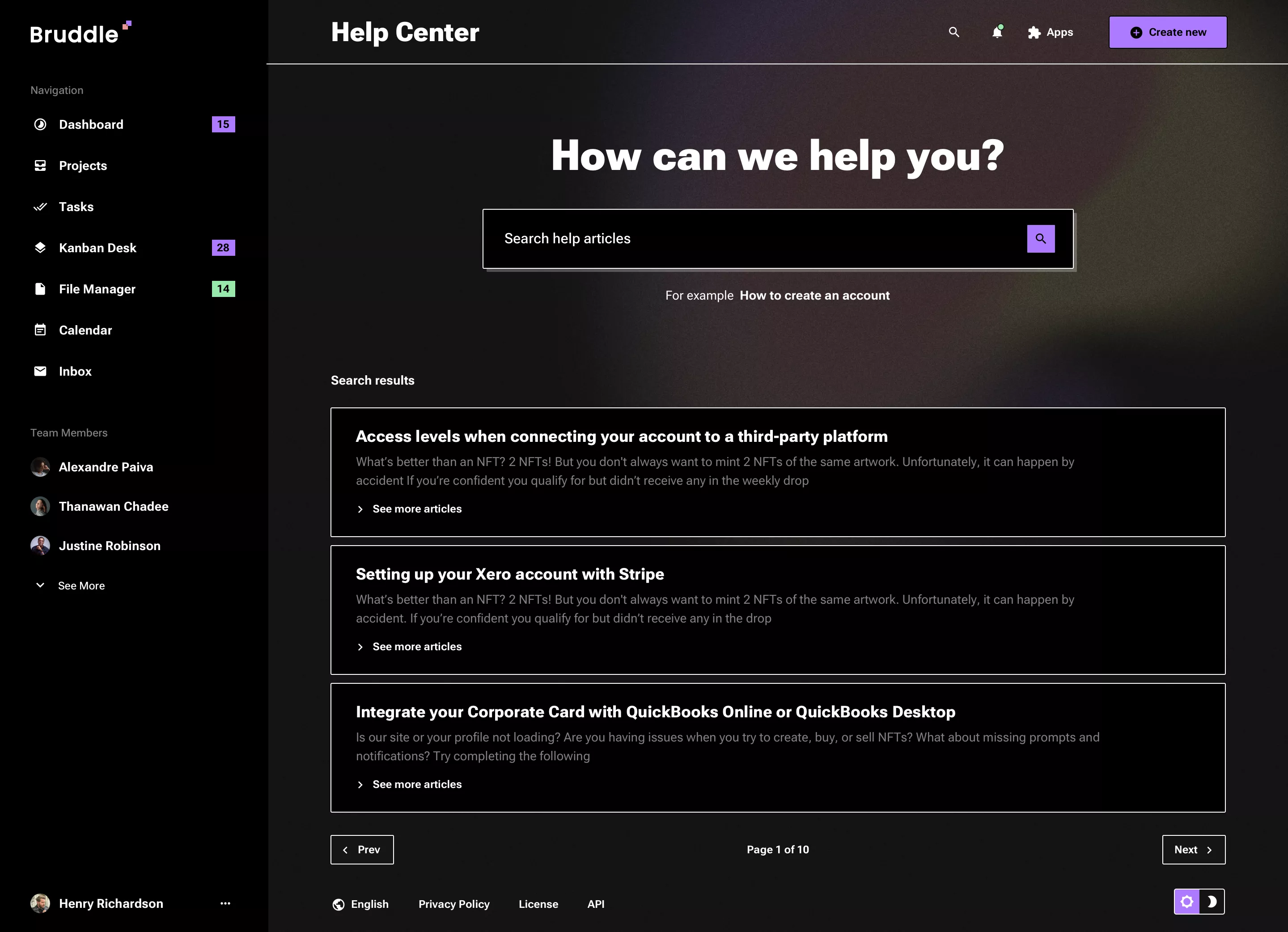This screenshot has width=1288, height=932.
Task: Open the Kanban Desk section
Action: (97, 248)
